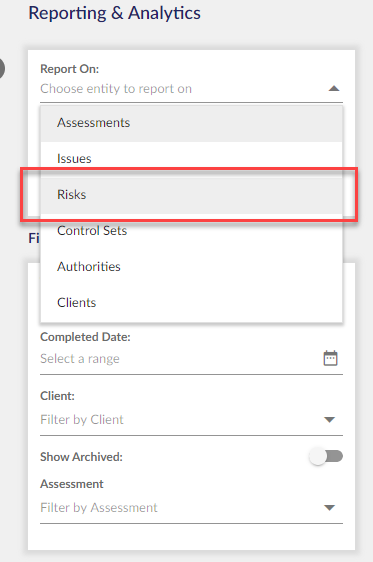
Task: Click the Filter by Client field
Action: (191, 420)
